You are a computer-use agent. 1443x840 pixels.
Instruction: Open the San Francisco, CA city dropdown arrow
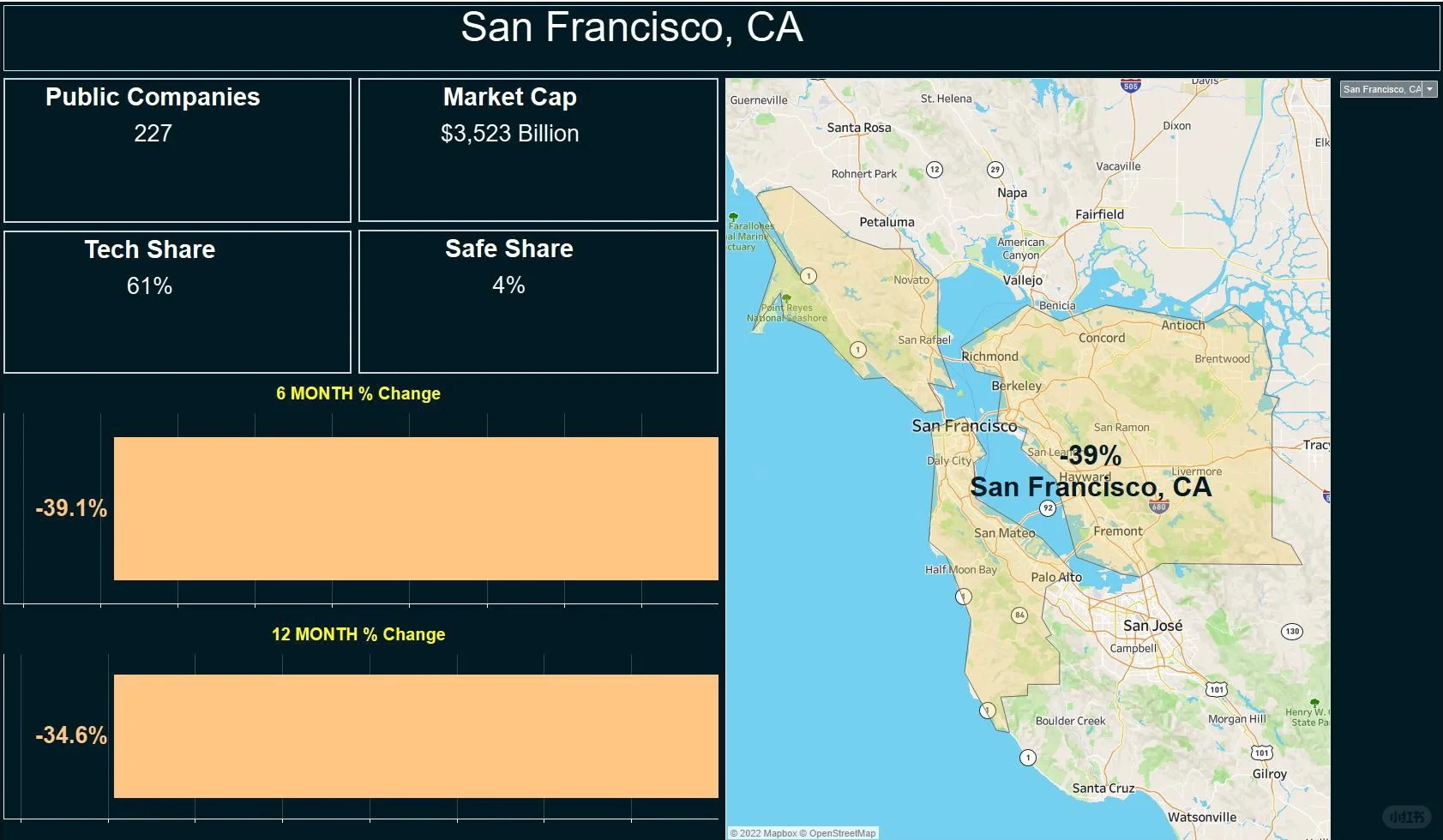(1429, 89)
